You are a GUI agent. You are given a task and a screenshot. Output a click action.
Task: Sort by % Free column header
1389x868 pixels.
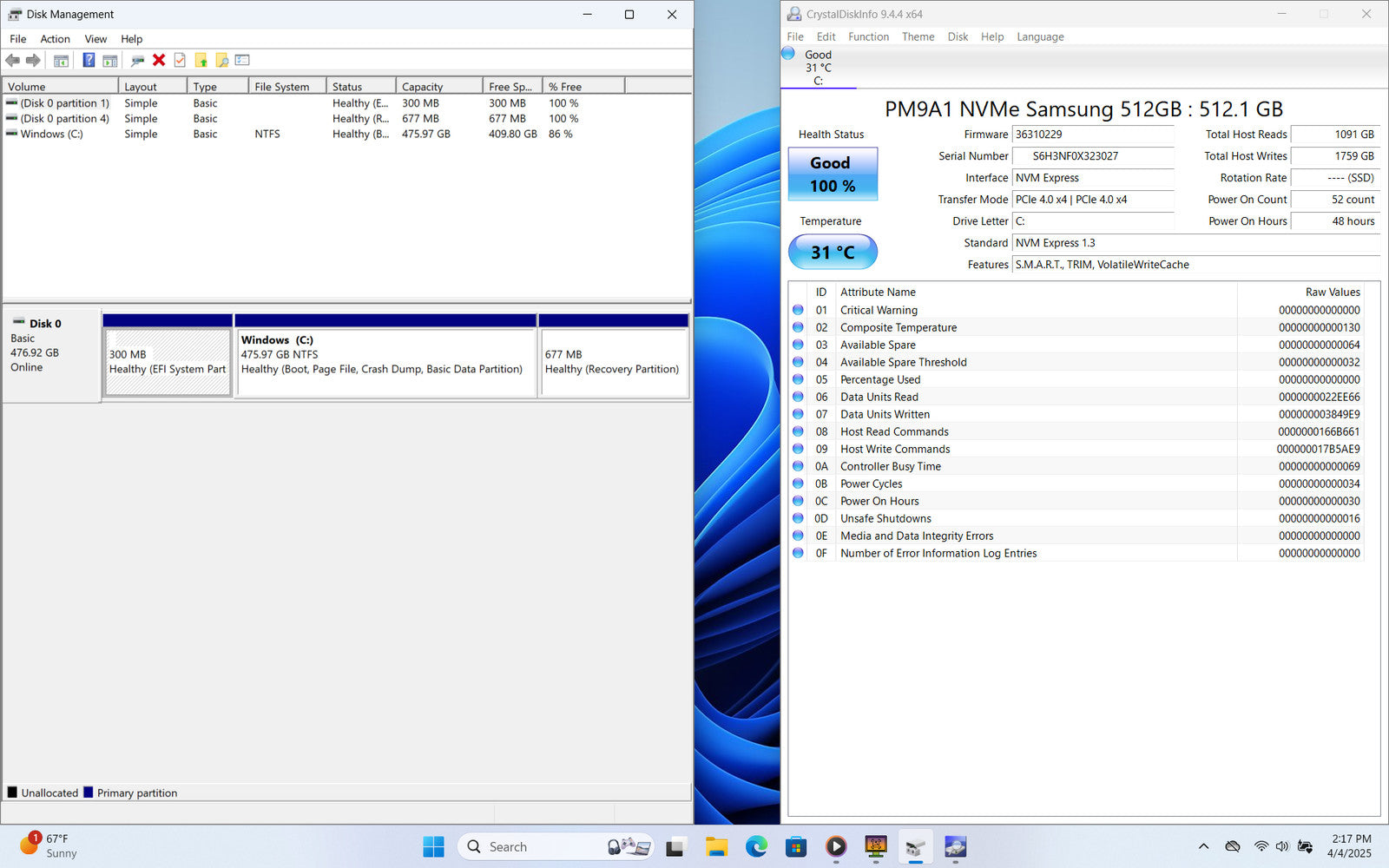(583, 86)
